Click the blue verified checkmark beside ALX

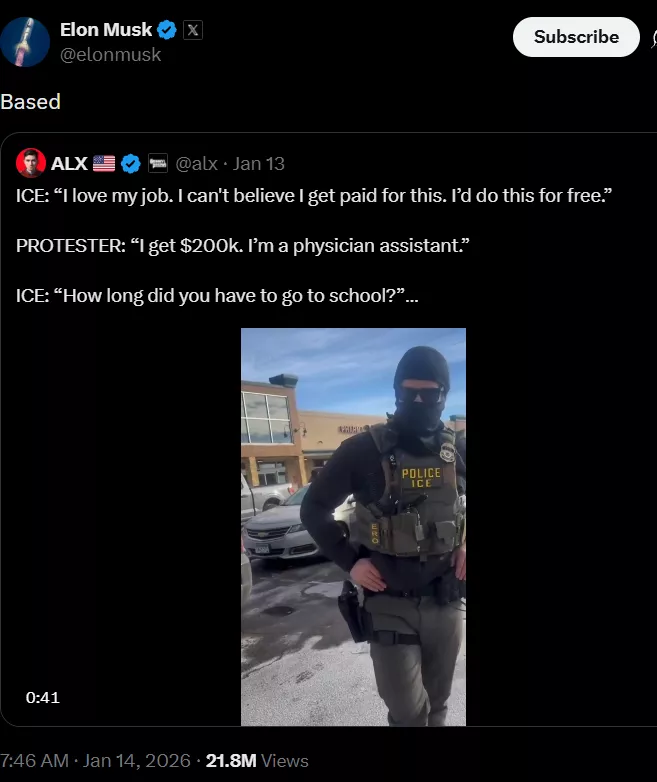coord(131,164)
